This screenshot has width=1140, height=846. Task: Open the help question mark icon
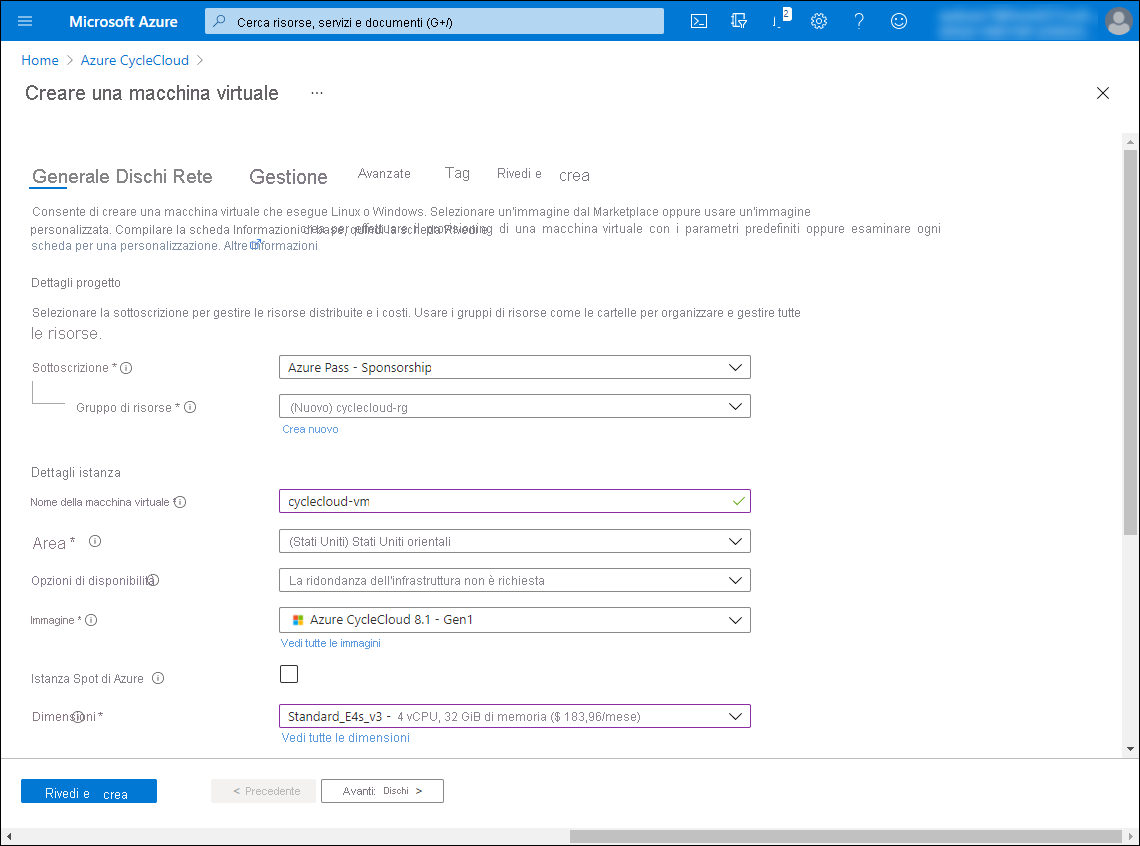tap(859, 20)
